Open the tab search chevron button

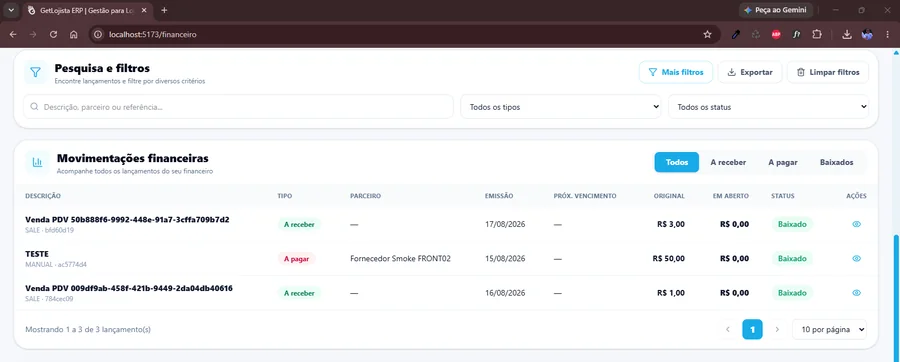click(x=11, y=10)
